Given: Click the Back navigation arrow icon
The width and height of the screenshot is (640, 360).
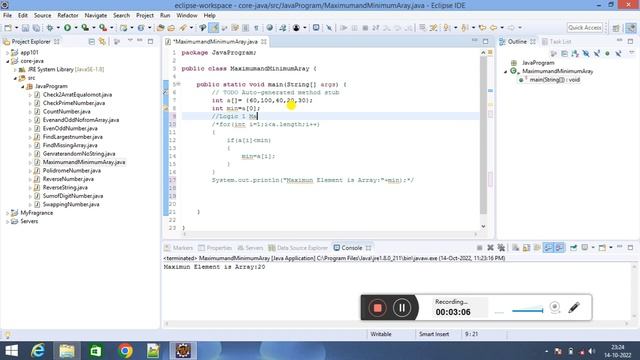Looking at the screenshot, I should point(493,28).
